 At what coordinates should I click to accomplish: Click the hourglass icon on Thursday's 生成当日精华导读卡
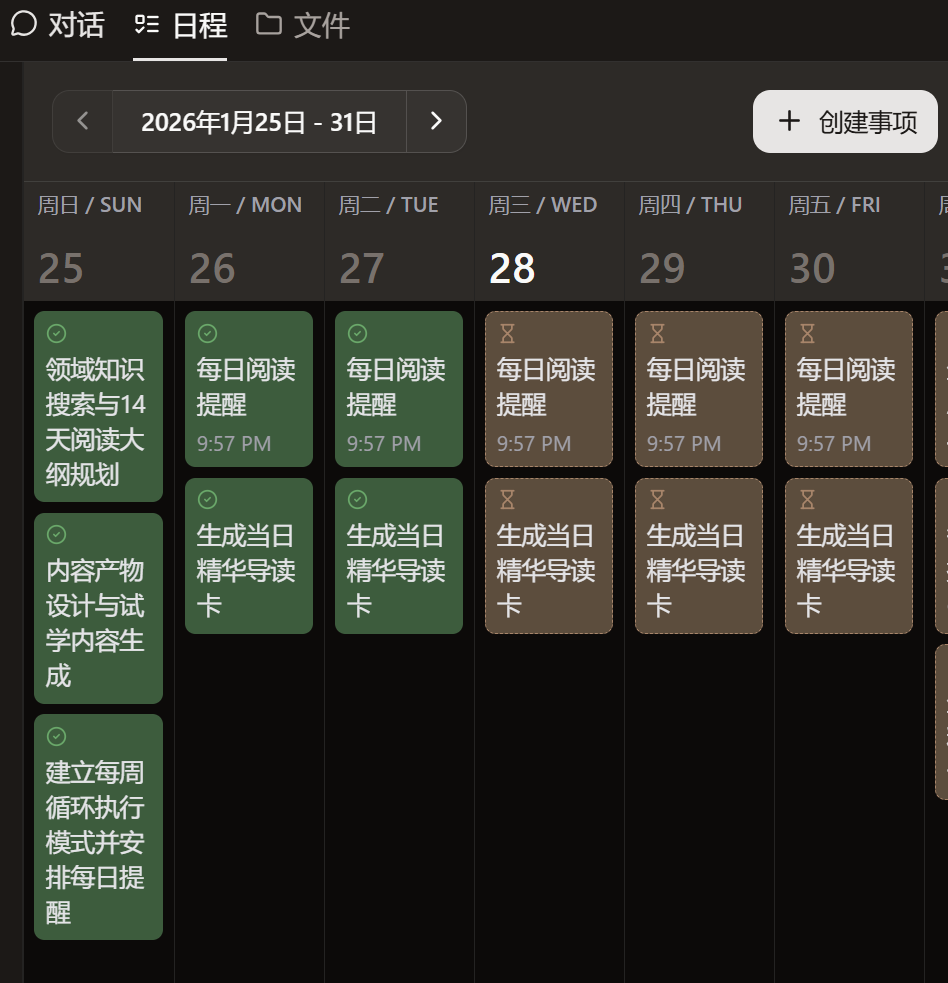(x=655, y=498)
